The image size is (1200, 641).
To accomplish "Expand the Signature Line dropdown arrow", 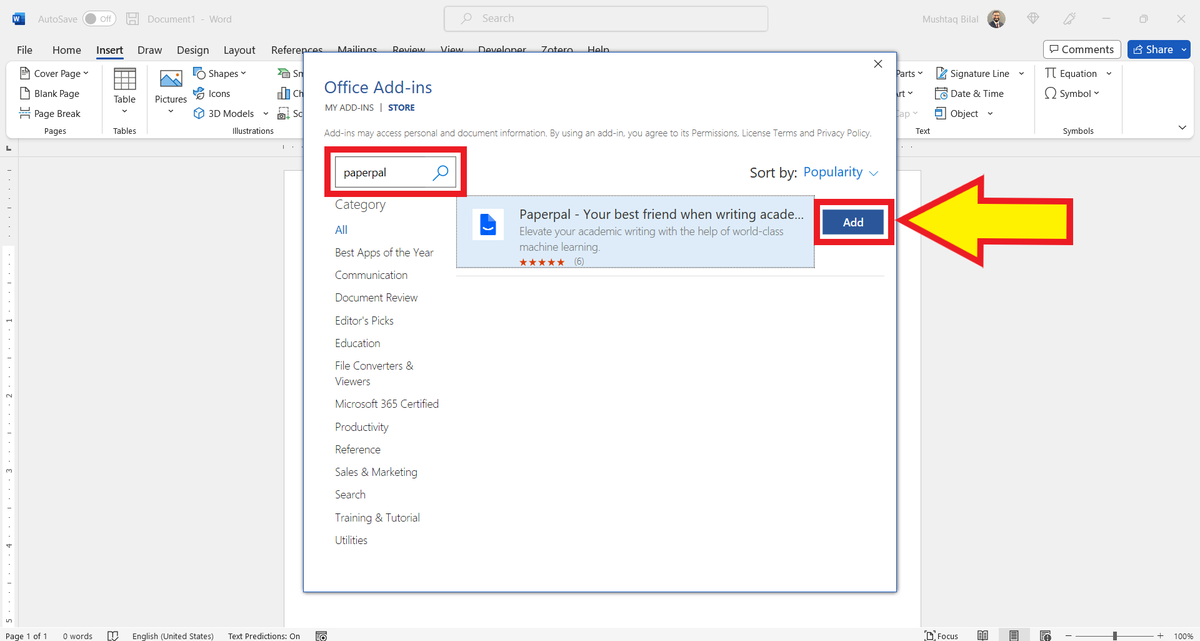I will (1021, 73).
